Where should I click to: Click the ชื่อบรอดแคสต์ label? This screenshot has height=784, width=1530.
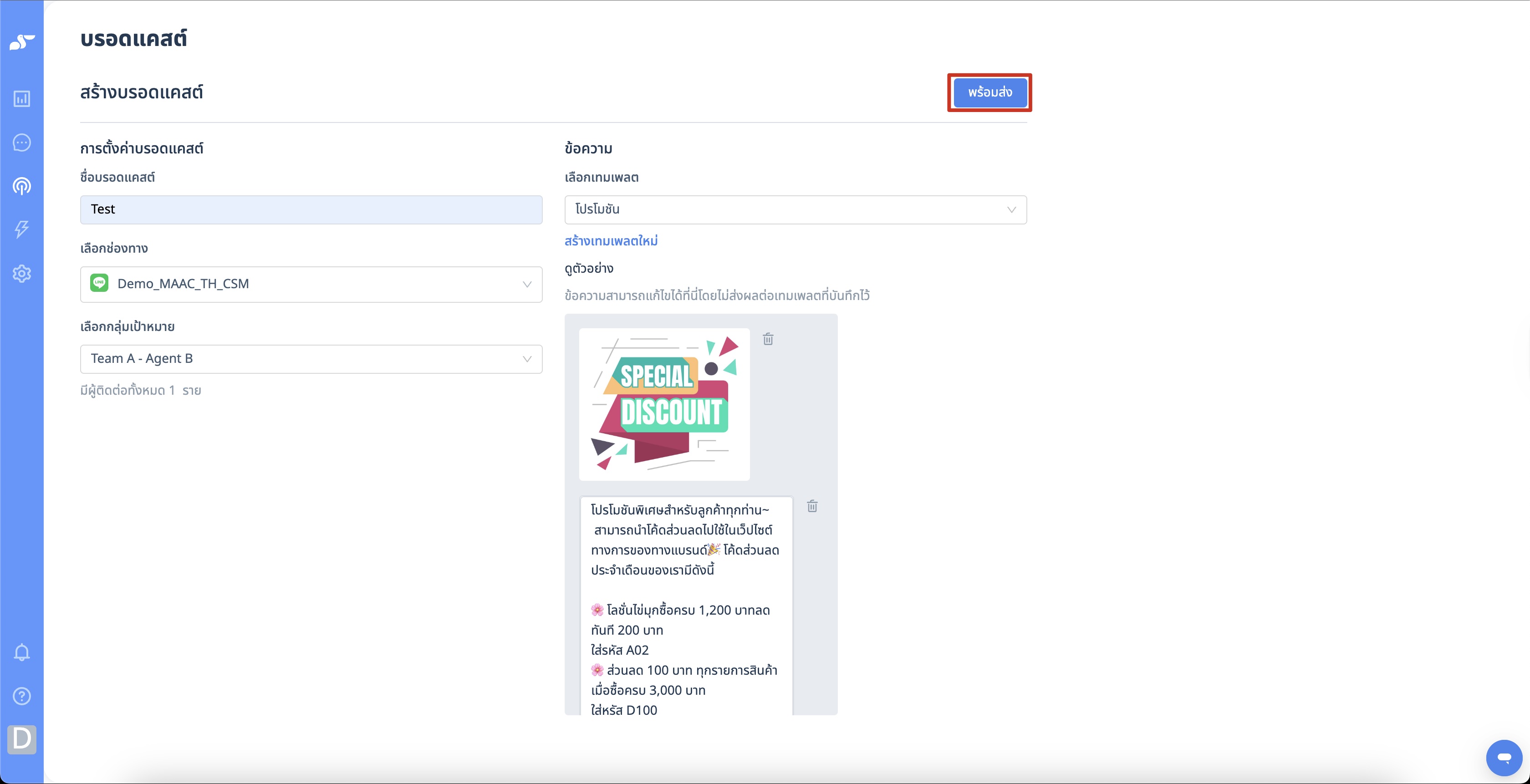[117, 178]
